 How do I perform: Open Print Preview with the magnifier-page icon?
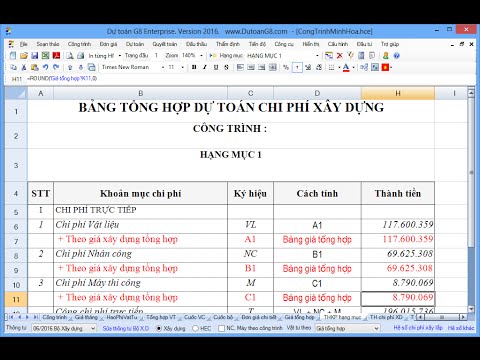point(70,56)
